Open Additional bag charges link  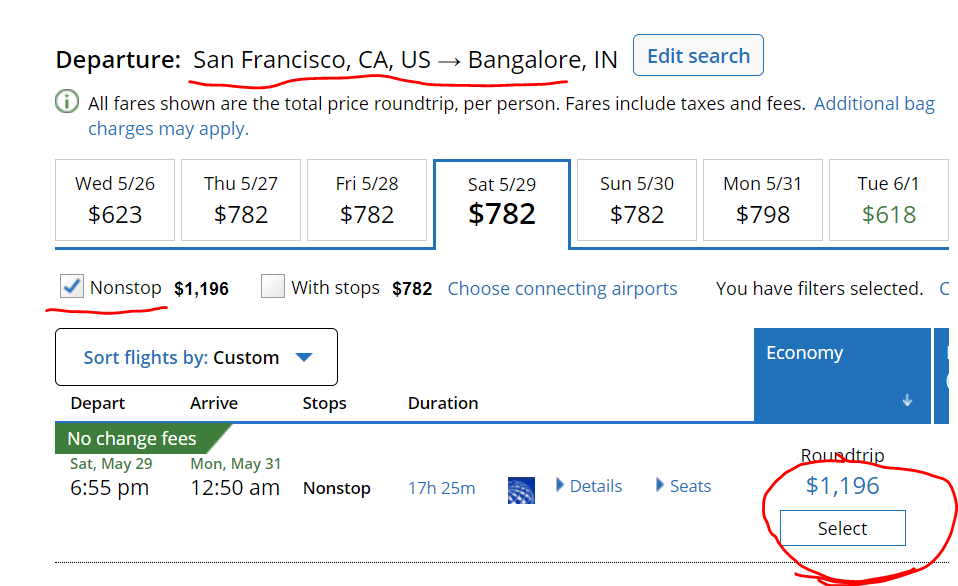[x=873, y=103]
